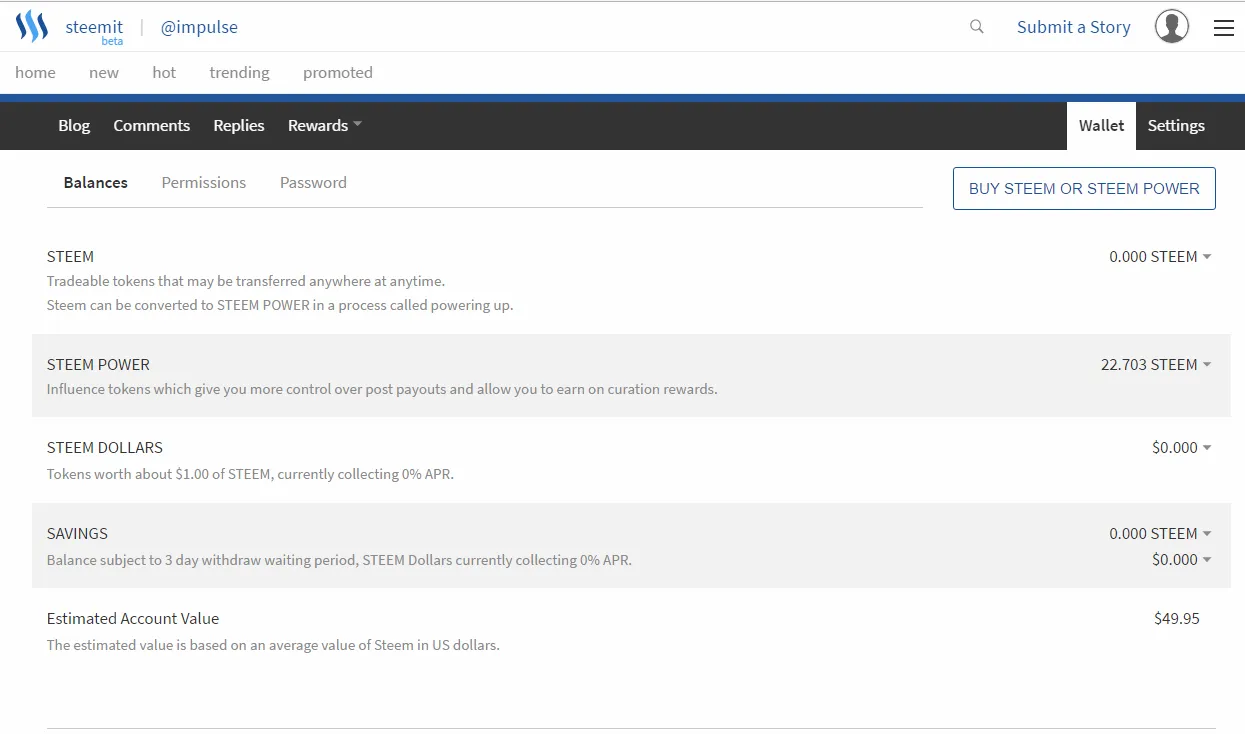Click the Estimated Account Value label

pyautogui.click(x=133, y=619)
